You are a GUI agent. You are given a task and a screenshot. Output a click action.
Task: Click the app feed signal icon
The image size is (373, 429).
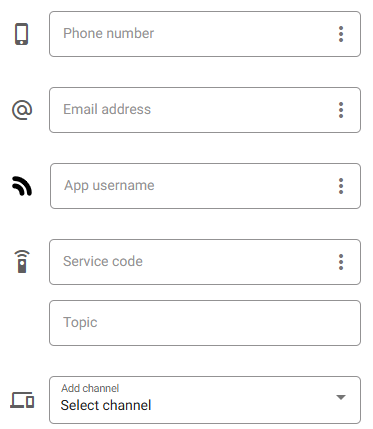point(22,186)
